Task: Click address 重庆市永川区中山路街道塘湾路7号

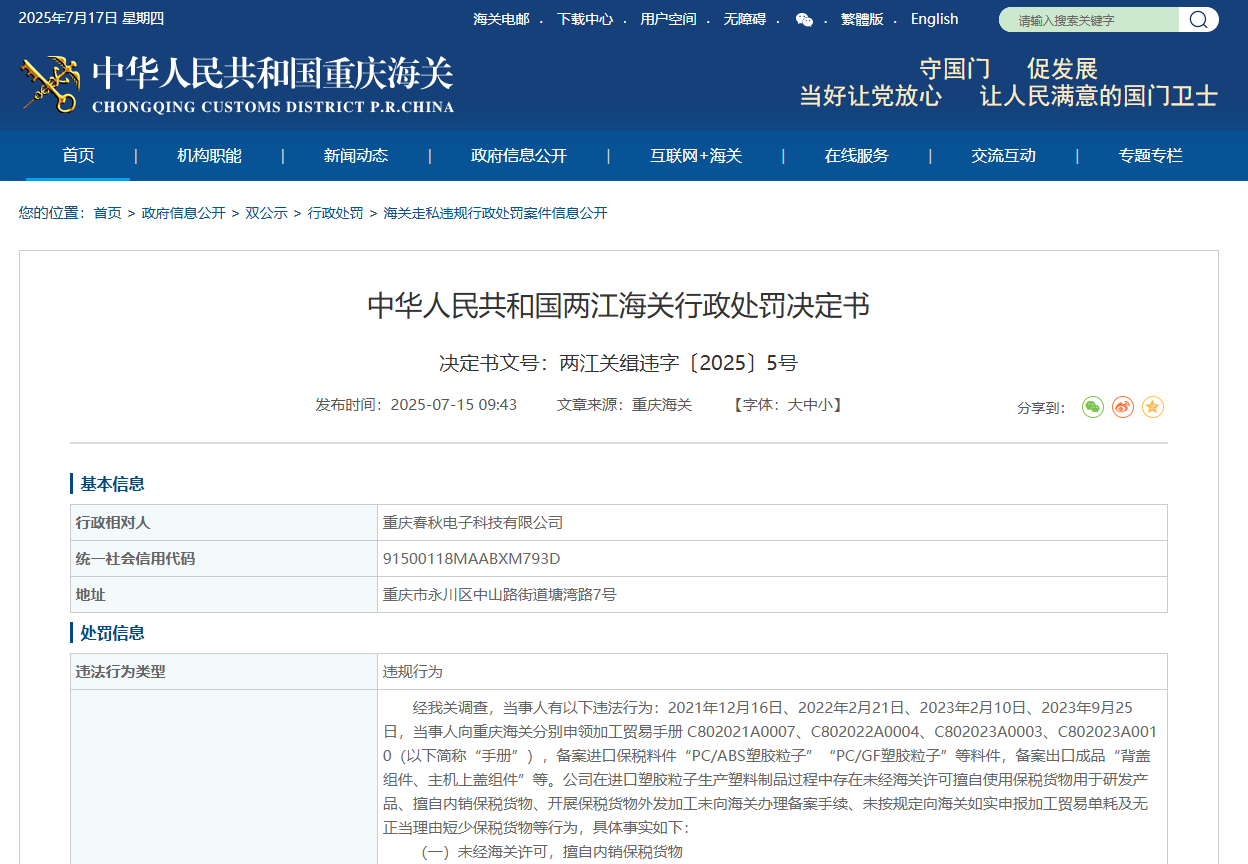Action: 500,595
